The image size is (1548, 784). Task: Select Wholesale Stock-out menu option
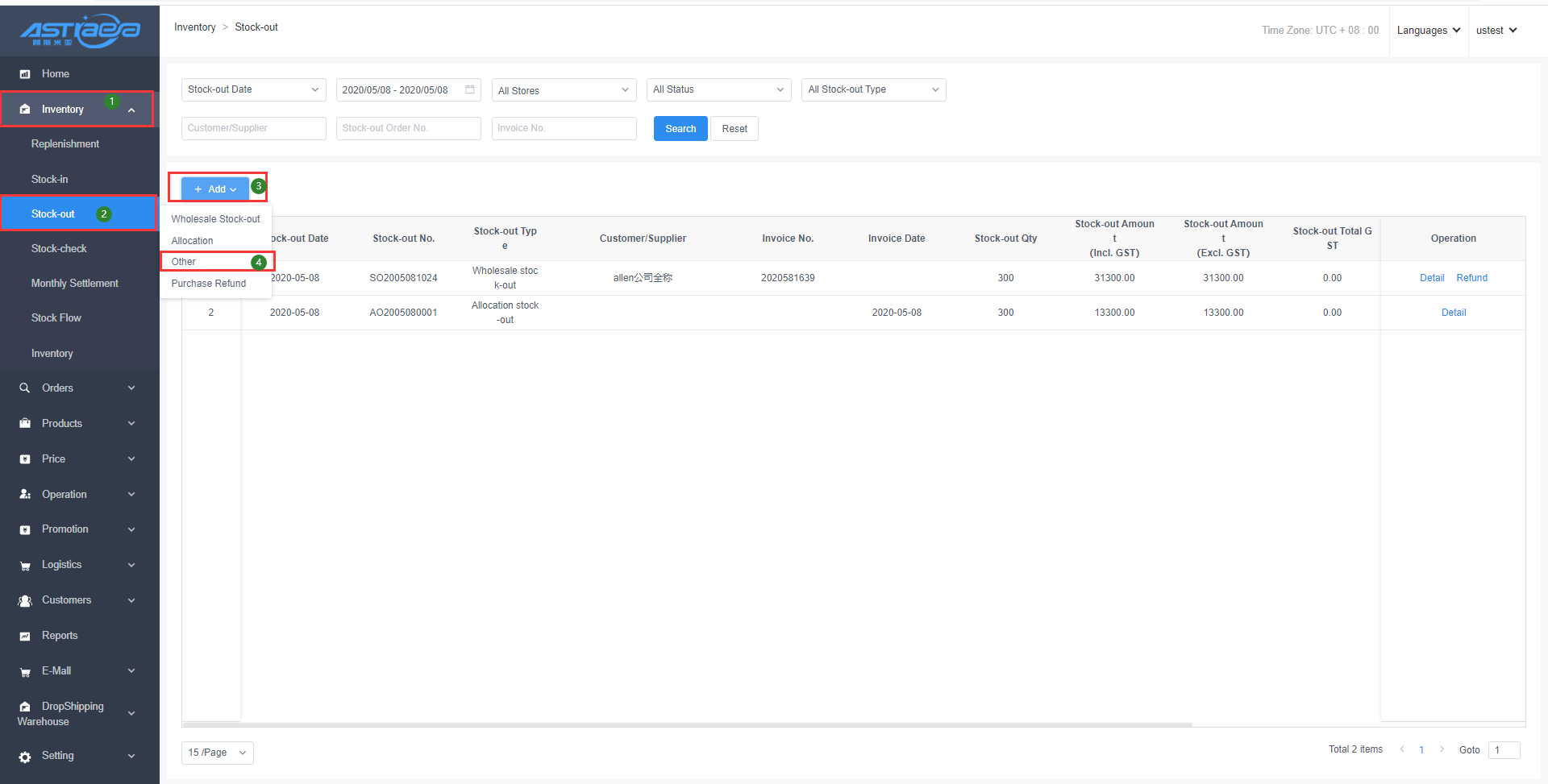215,219
